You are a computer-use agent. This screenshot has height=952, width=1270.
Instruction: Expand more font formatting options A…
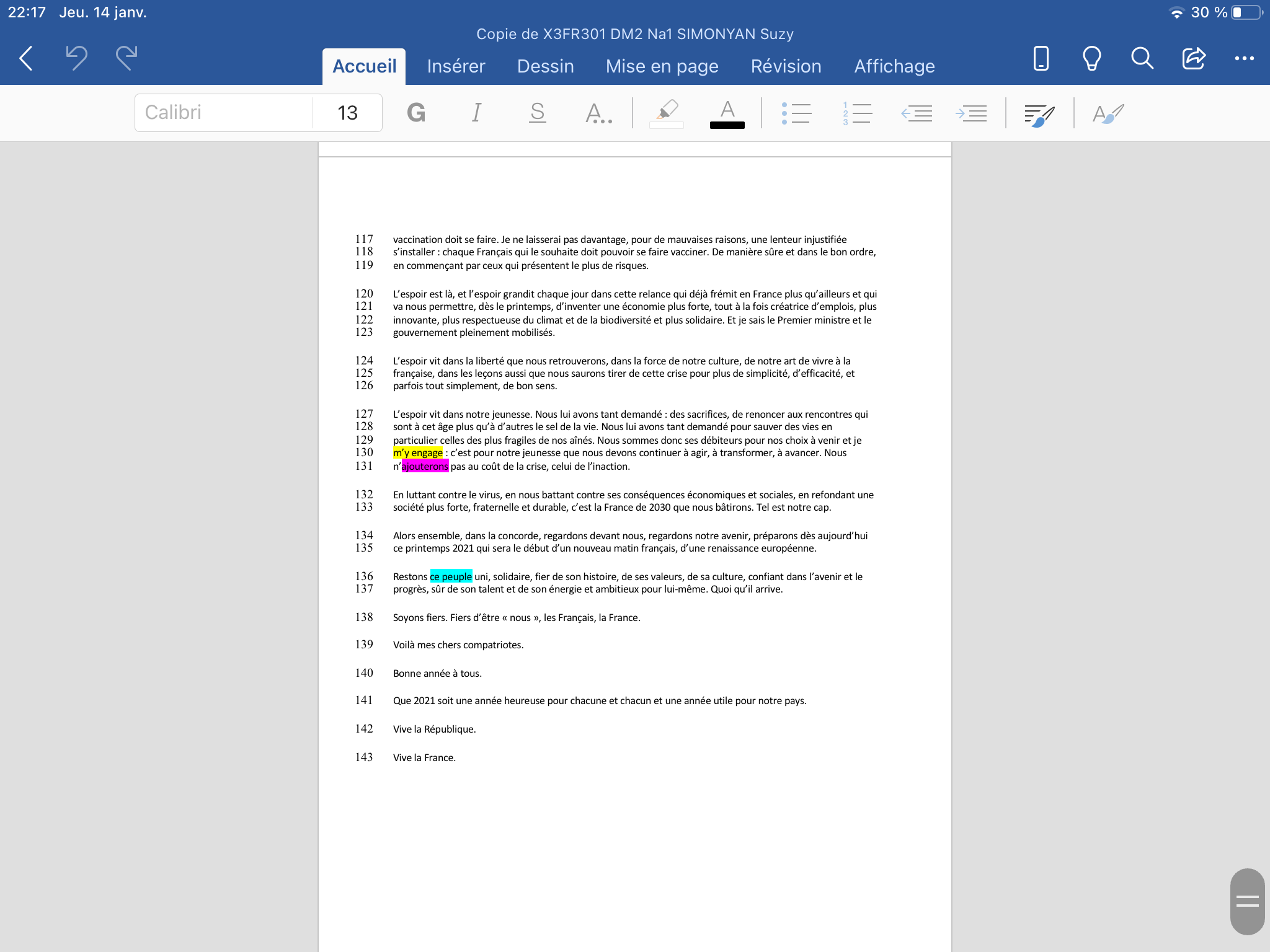point(598,113)
